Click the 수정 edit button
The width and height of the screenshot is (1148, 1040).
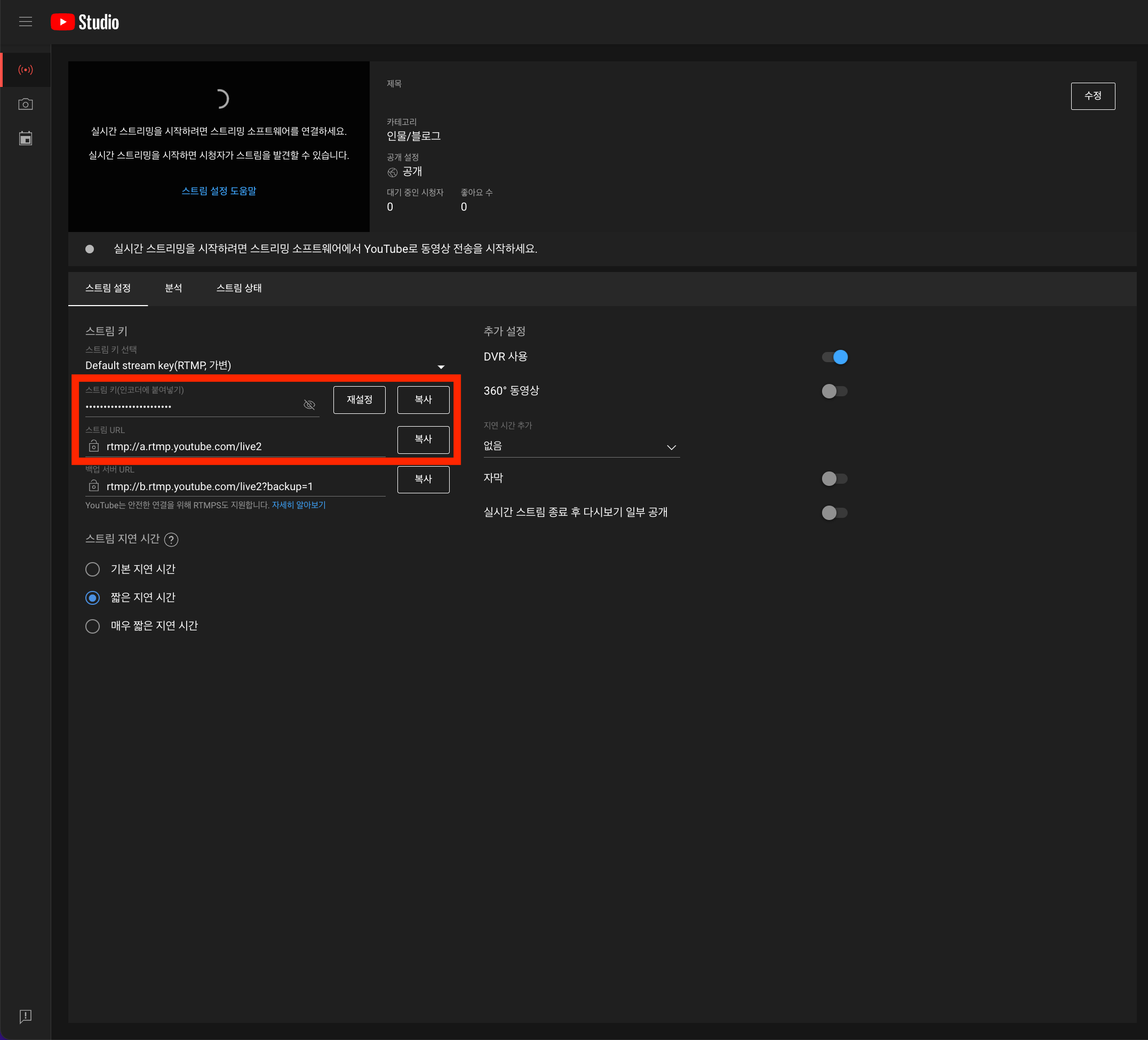coord(1093,96)
